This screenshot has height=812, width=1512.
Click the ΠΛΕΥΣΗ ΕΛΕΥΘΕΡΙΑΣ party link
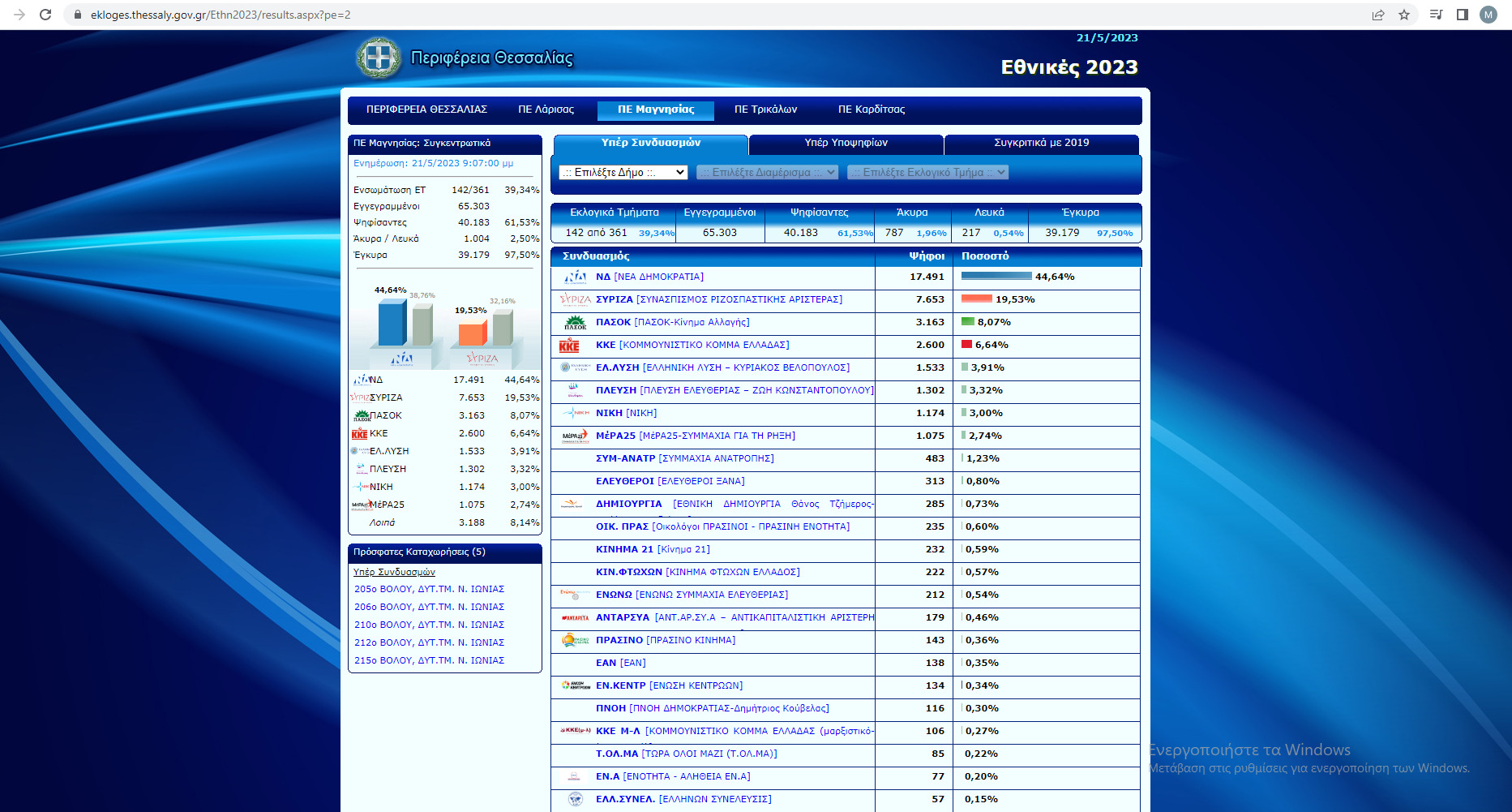coord(616,391)
